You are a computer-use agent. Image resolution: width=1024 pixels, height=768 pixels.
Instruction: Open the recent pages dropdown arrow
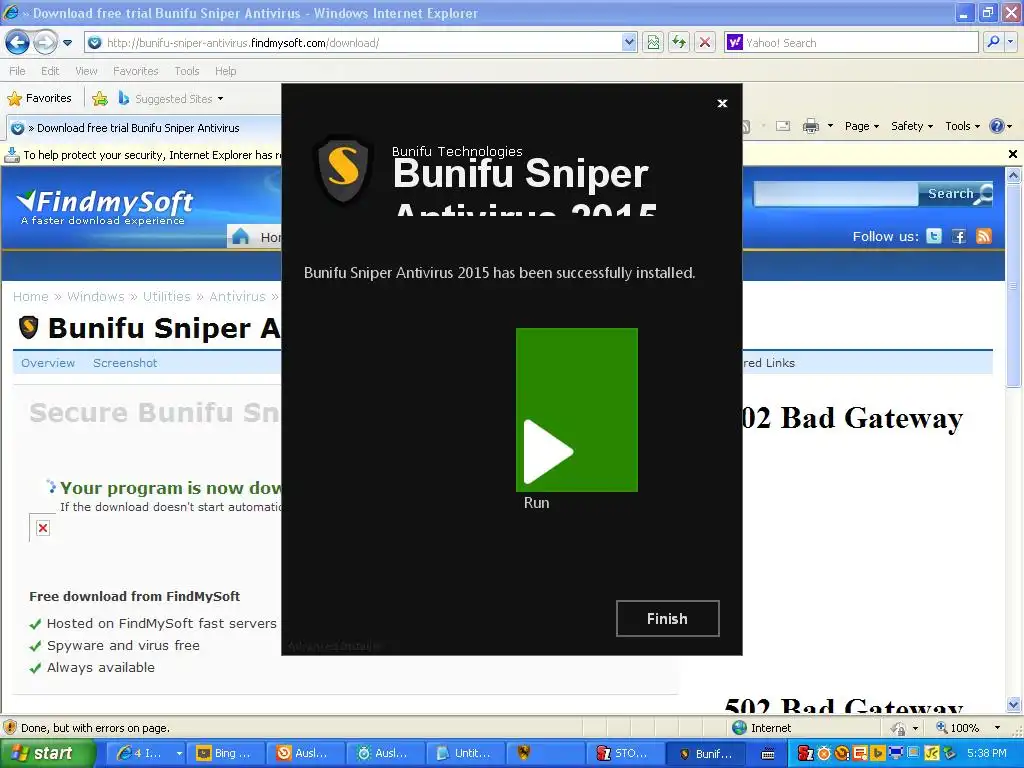pos(67,43)
